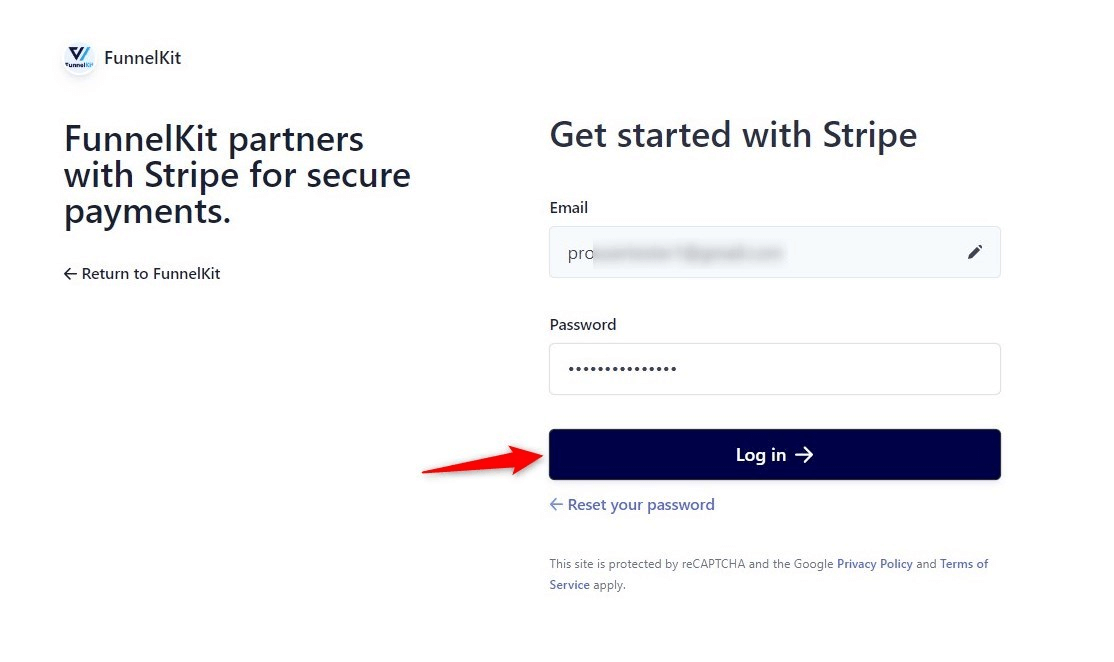Click the FunnelKit logo icon
Viewport: 1114px width, 662px height.
pyautogui.click(x=78, y=59)
